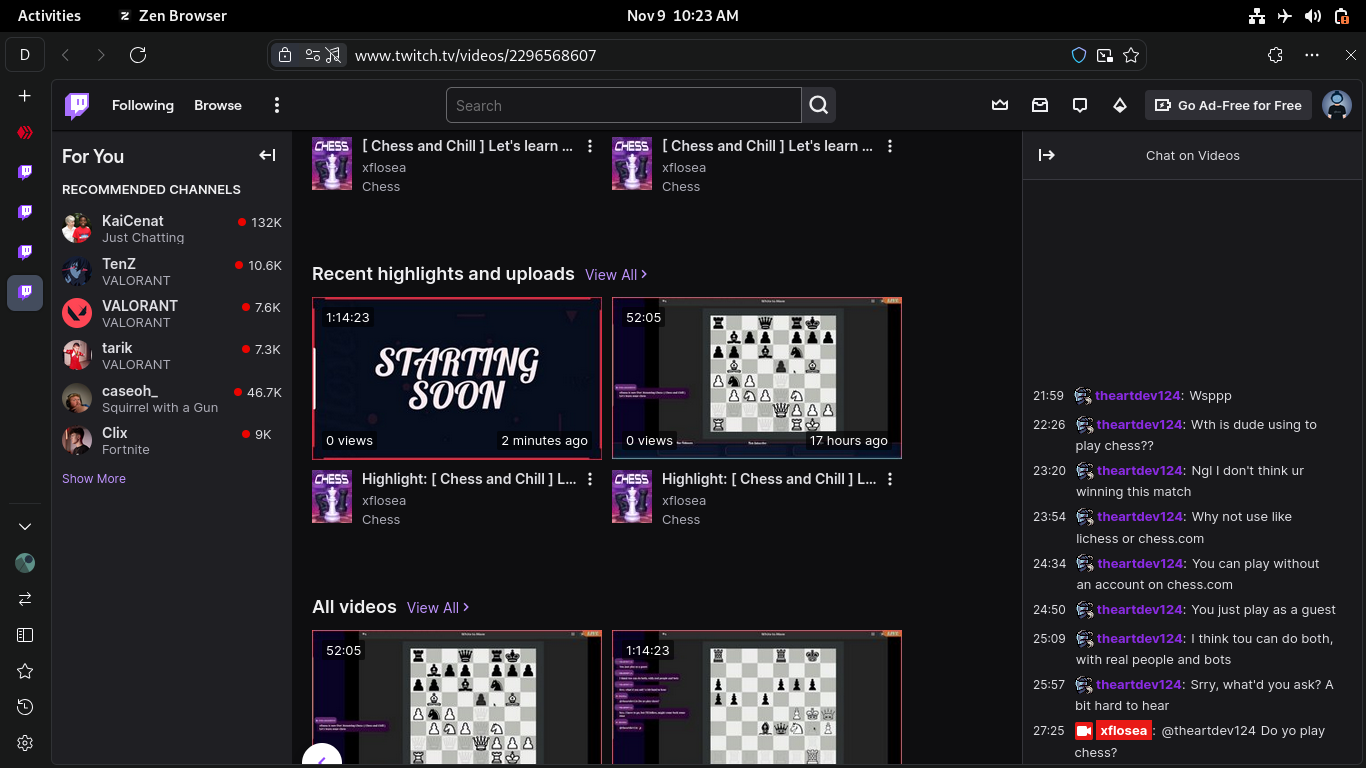Go forward in browser history
This screenshot has height=768, width=1366.
pyautogui.click(x=101, y=55)
